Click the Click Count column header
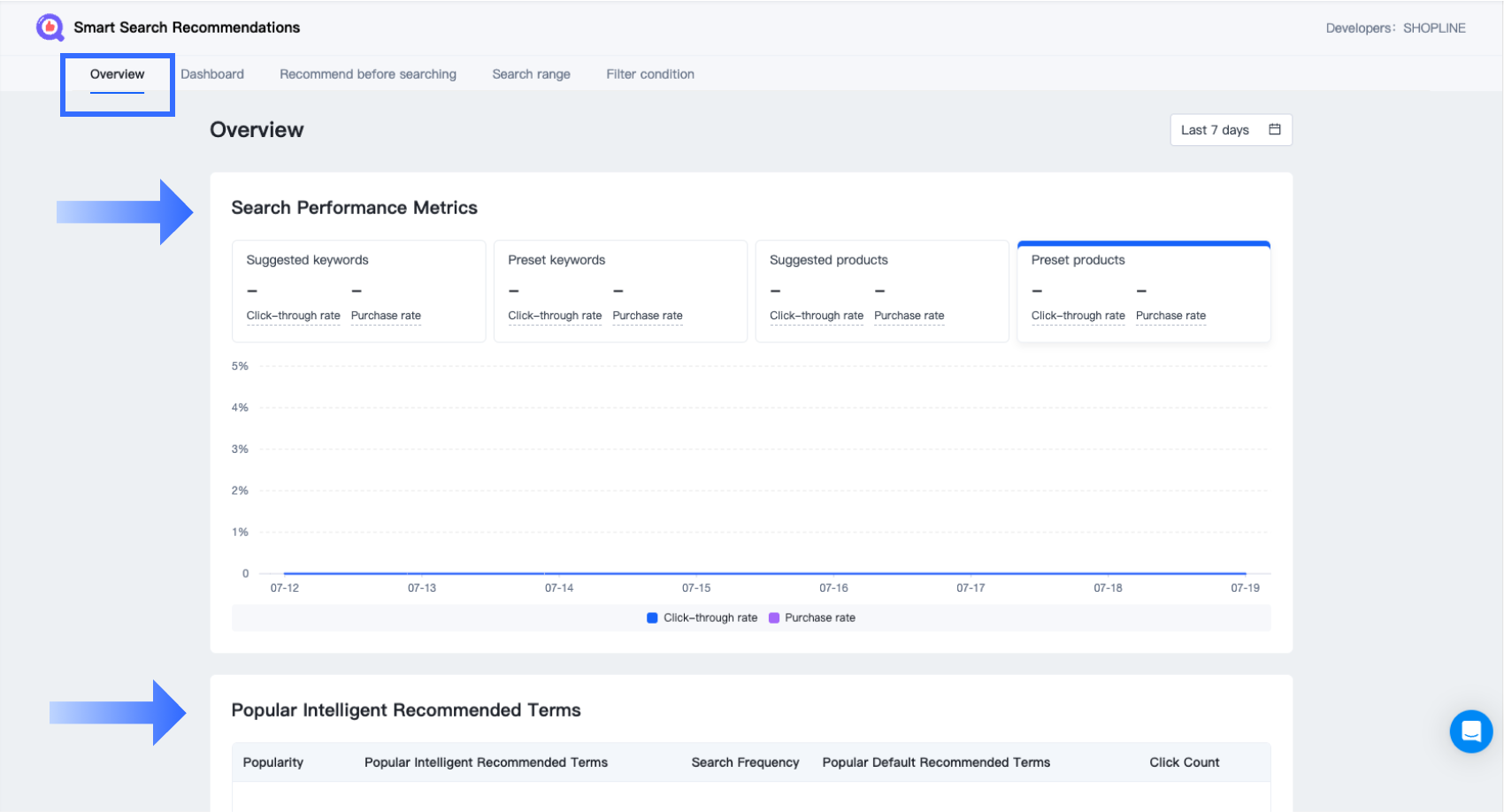Image resolution: width=1504 pixels, height=812 pixels. click(1184, 762)
